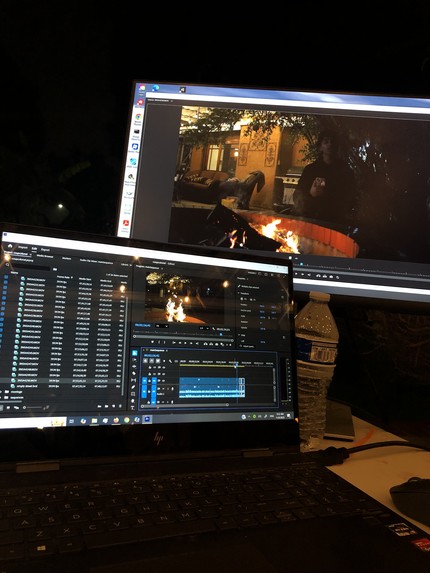Open the Export tab

45,250
